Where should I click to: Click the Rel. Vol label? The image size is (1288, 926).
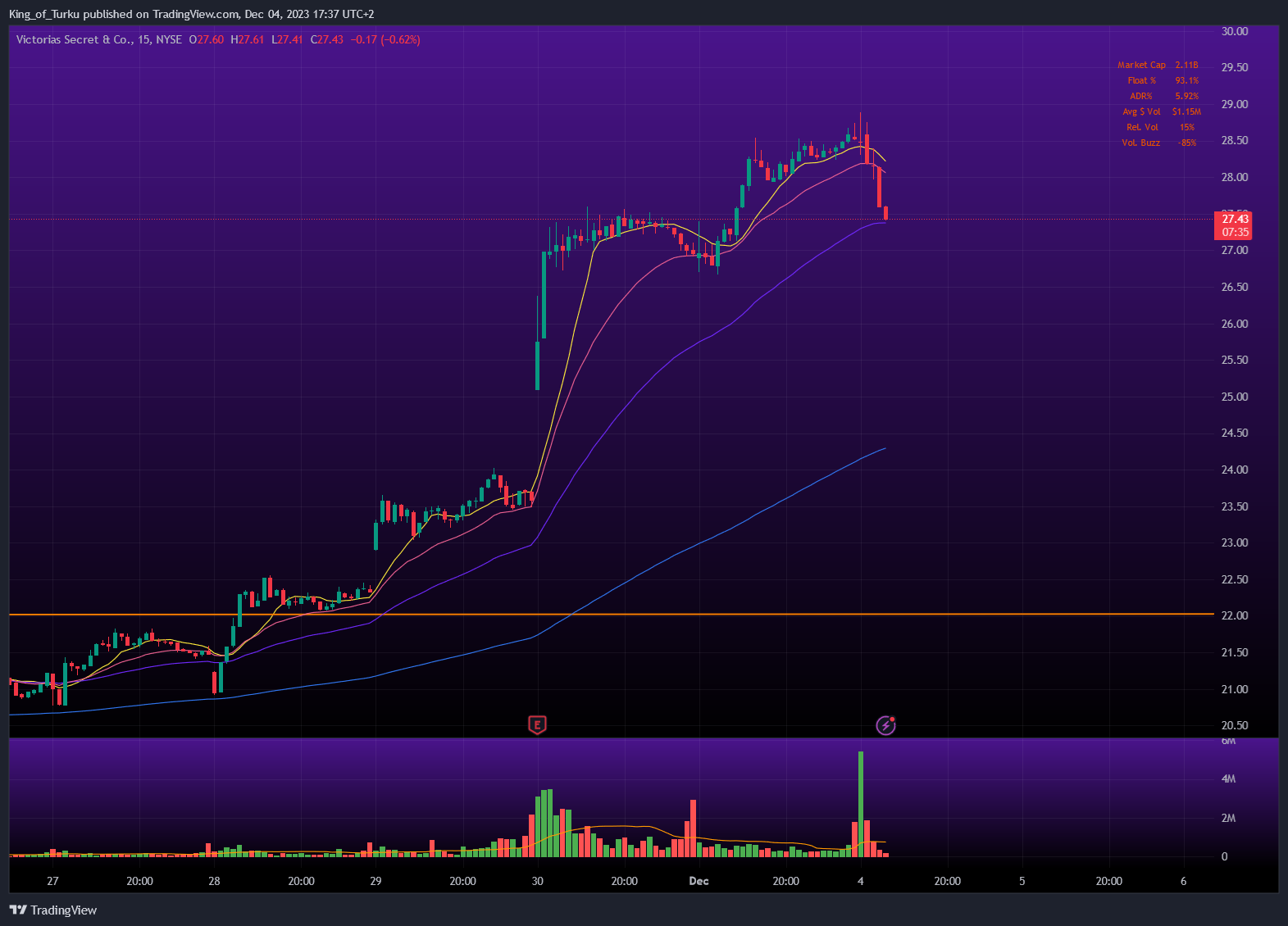click(x=1142, y=127)
